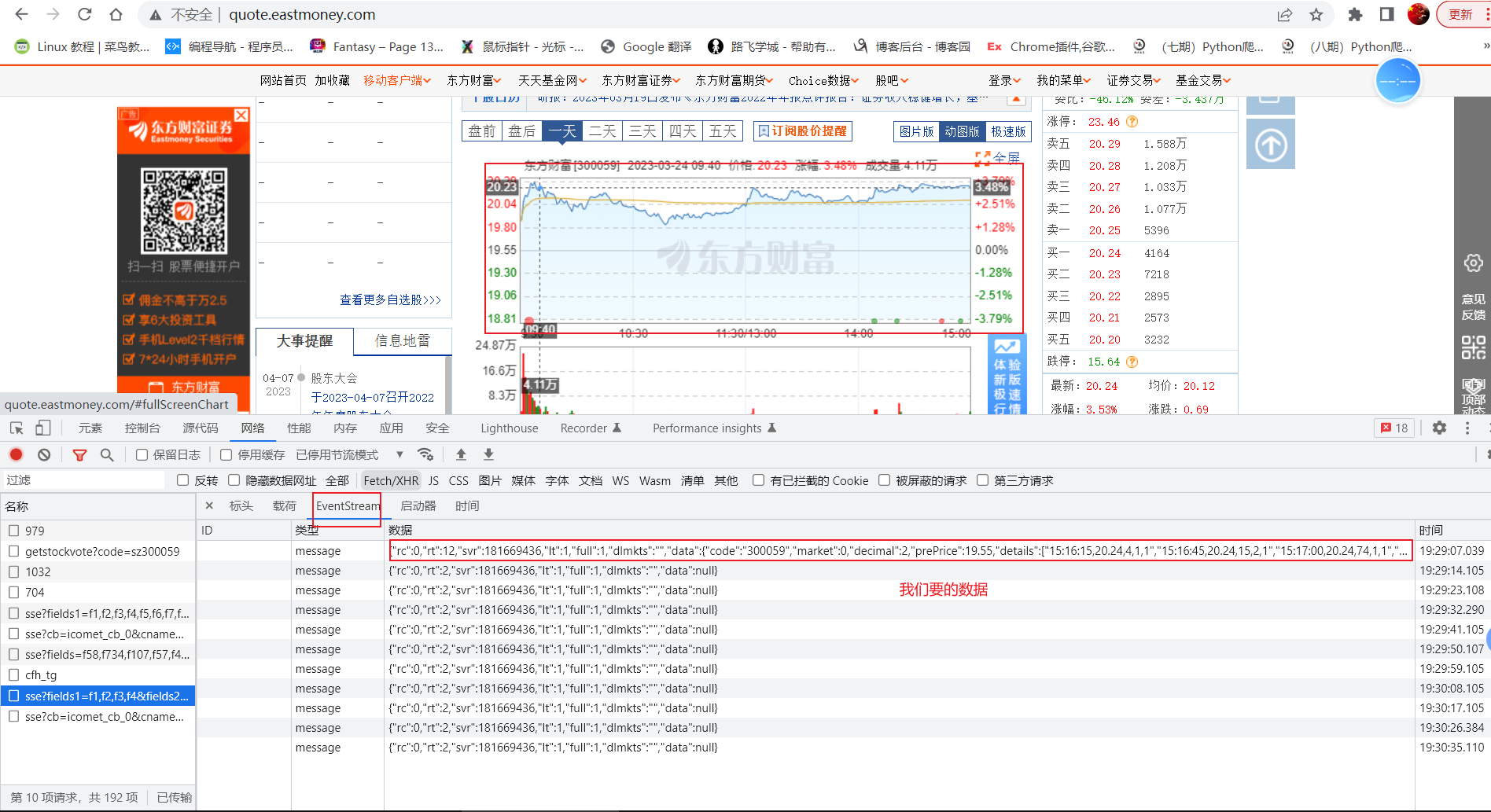Select the 二天 chart range tab
1491x812 pixels.
(602, 131)
